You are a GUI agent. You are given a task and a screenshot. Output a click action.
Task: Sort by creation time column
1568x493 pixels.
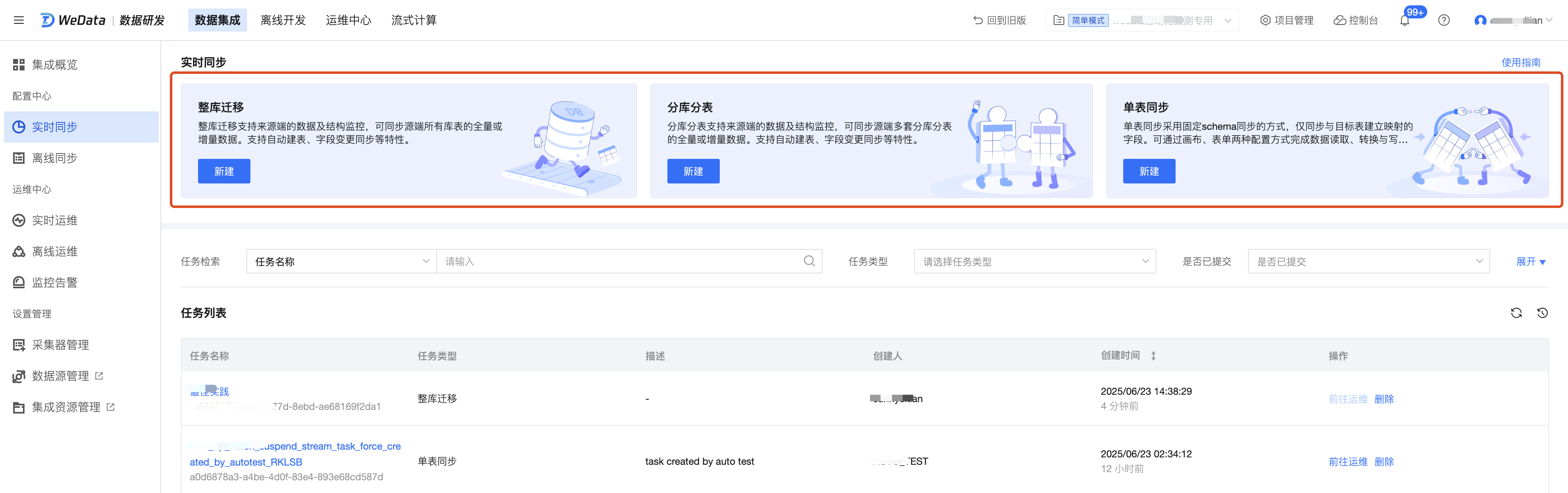pos(1153,355)
